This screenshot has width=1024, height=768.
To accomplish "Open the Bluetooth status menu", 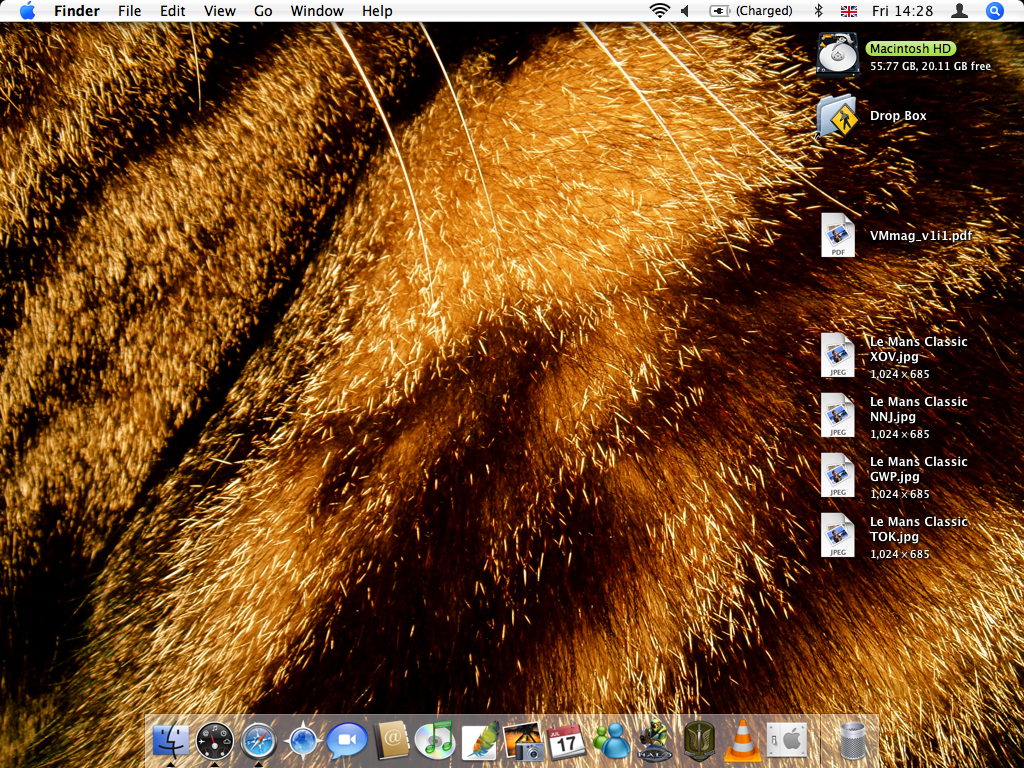I will coord(818,11).
